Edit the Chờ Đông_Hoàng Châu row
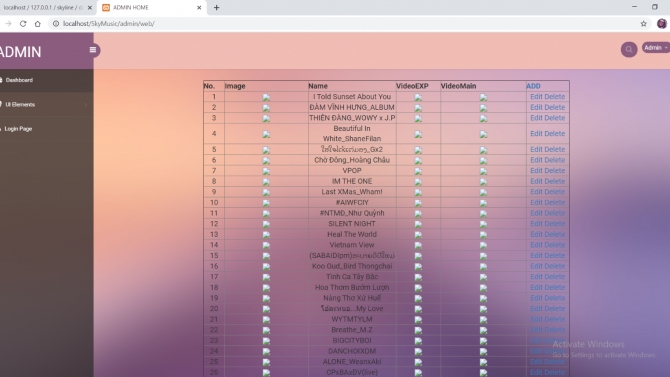The height and width of the screenshot is (377, 670). (536, 160)
